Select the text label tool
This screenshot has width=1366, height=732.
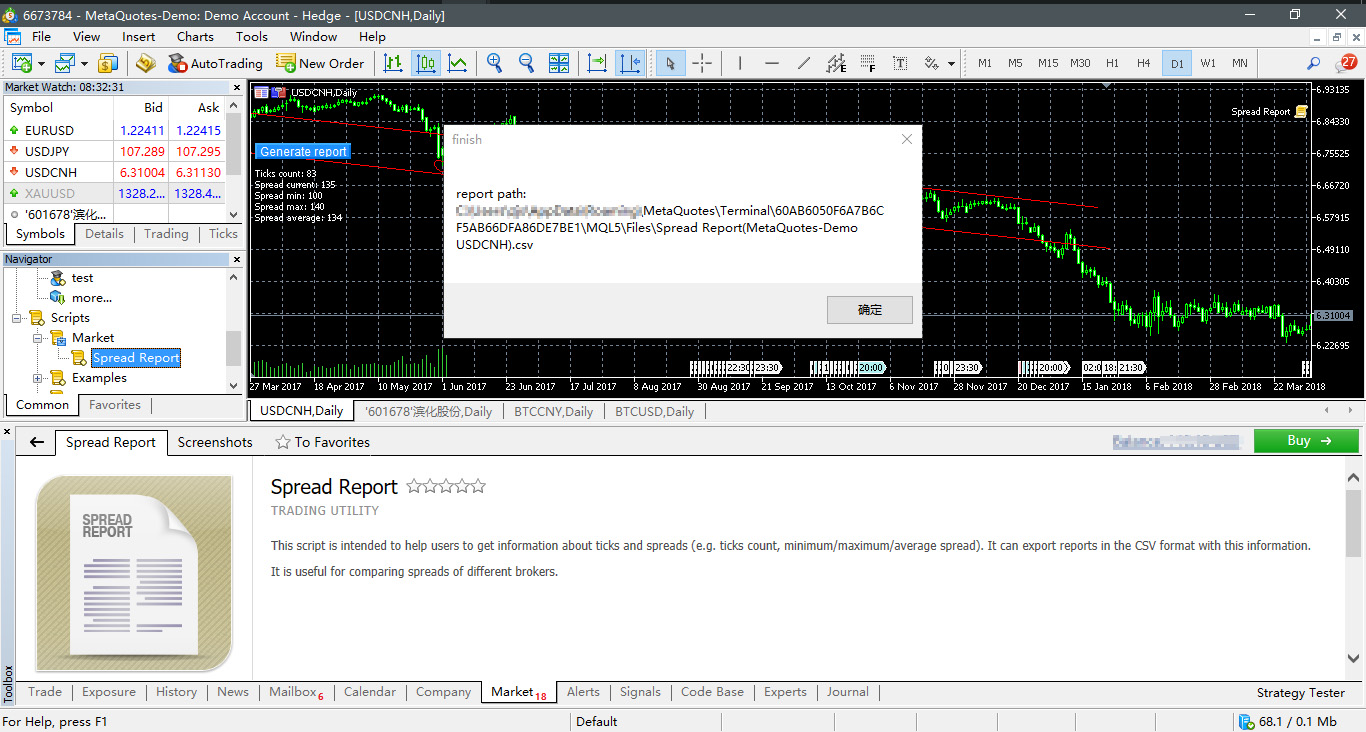tap(900, 63)
